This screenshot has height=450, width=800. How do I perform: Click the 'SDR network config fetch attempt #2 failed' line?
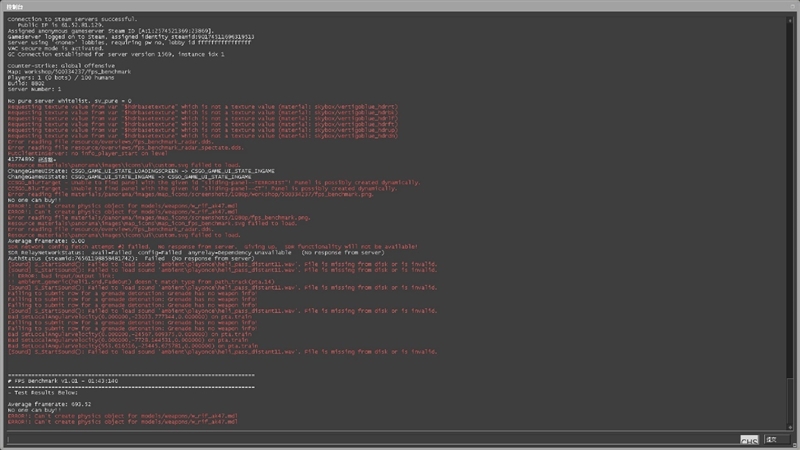212,246
